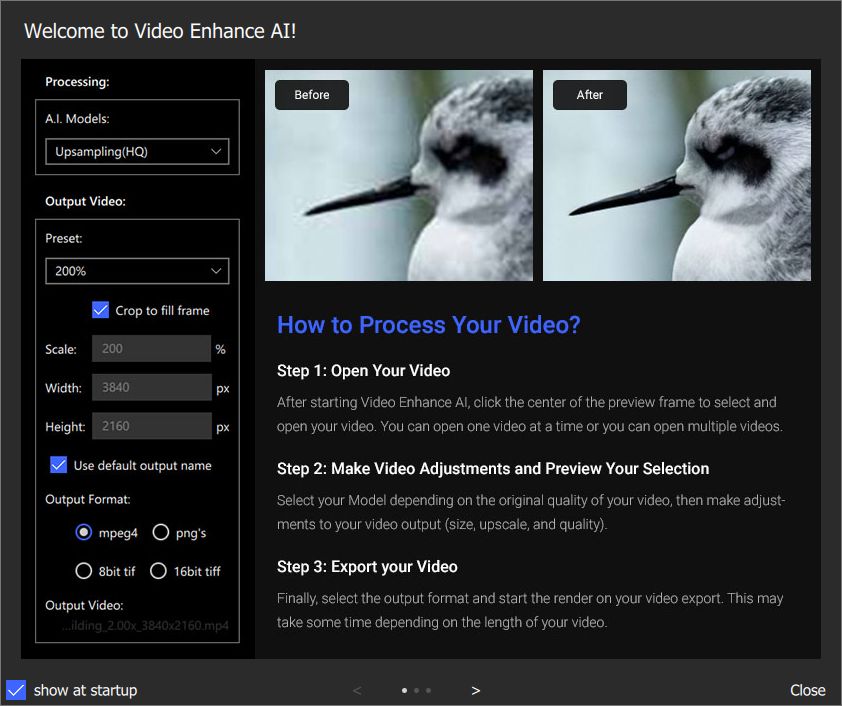Click the previous page arrow

click(x=357, y=690)
